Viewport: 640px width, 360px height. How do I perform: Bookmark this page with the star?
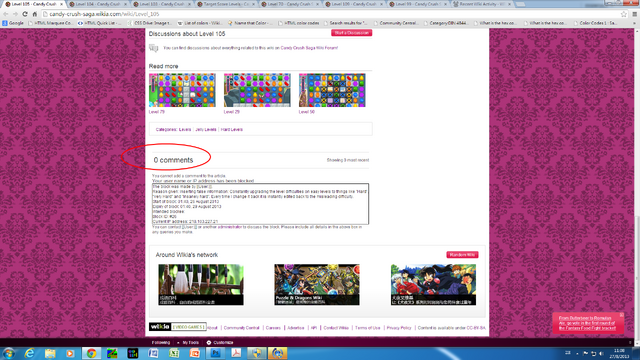624,14
